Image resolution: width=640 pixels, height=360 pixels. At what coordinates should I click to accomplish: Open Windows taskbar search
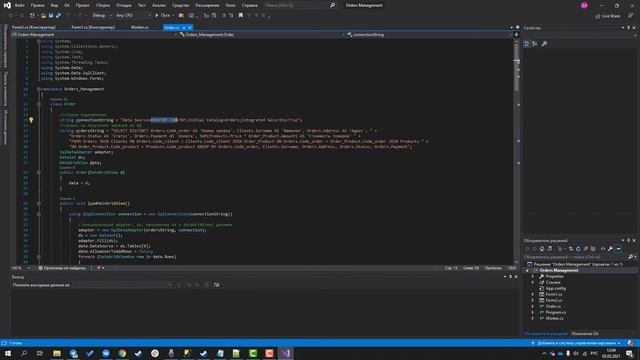24,353
